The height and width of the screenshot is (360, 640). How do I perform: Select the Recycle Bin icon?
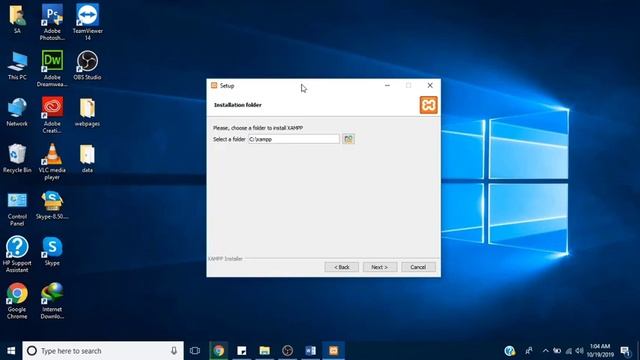tap(17, 158)
